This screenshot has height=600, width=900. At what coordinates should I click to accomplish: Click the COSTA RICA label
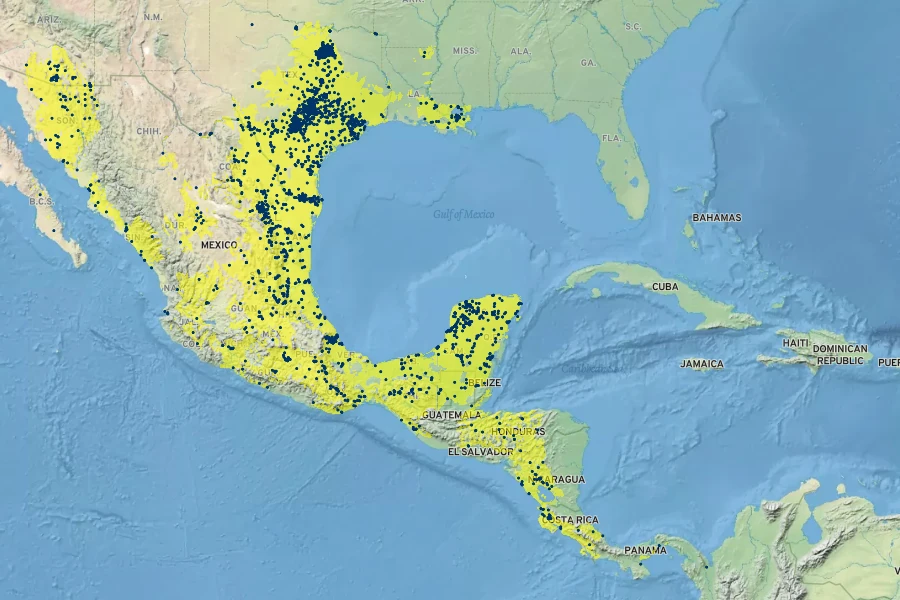pos(573,520)
